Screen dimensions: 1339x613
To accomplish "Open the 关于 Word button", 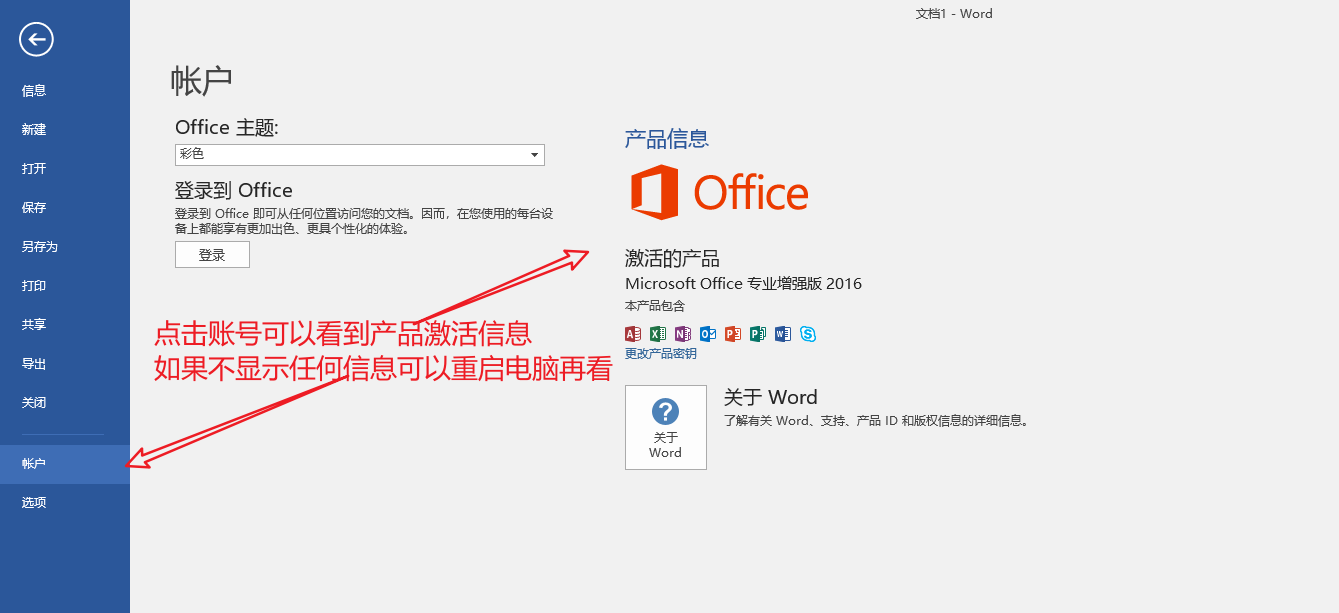I will 665,427.
